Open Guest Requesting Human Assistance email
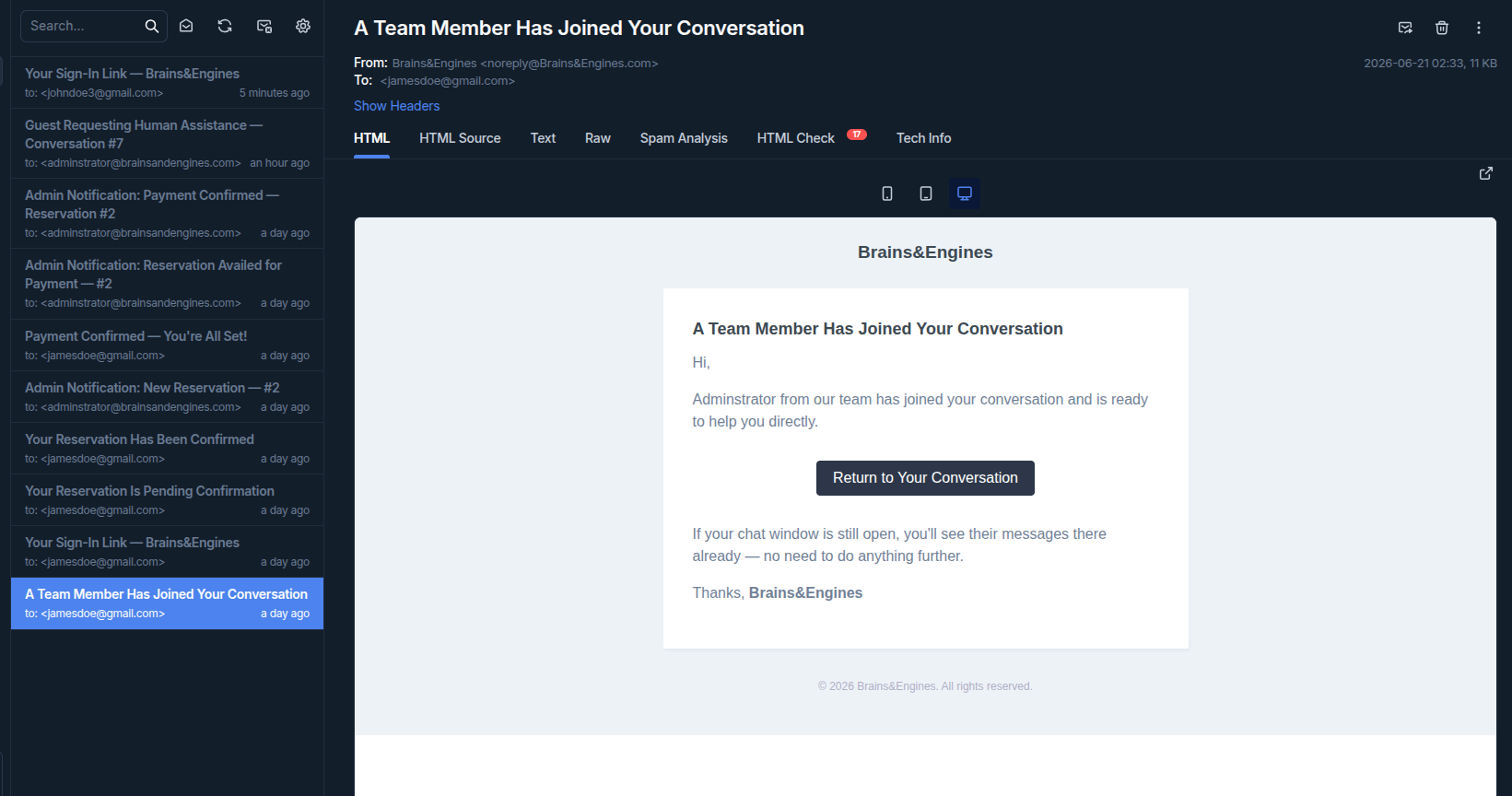Image resolution: width=1512 pixels, height=796 pixels. (167, 144)
